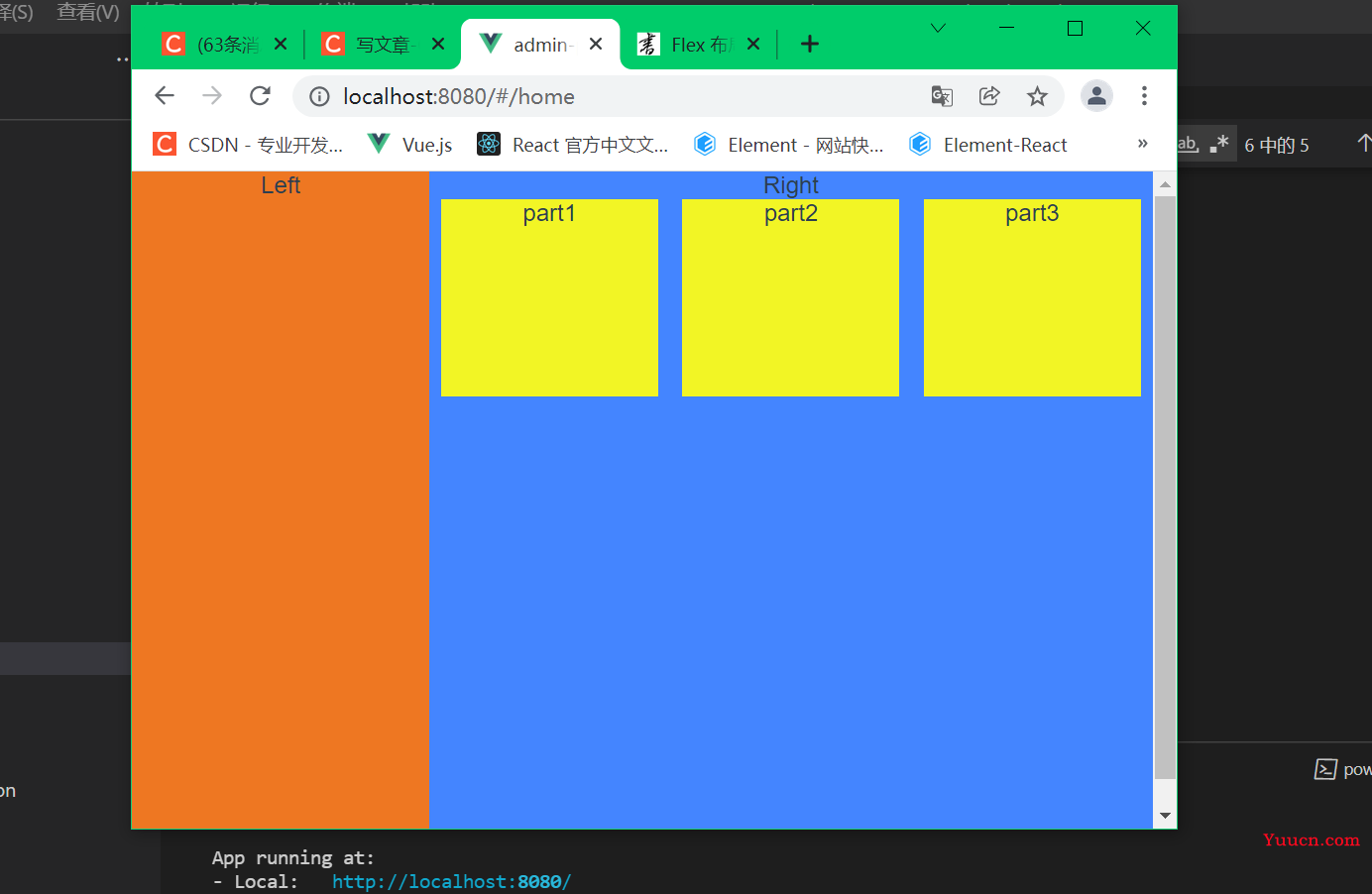The width and height of the screenshot is (1372, 894).
Task: Toggle whole word match in editor find box
Action: click(1188, 144)
